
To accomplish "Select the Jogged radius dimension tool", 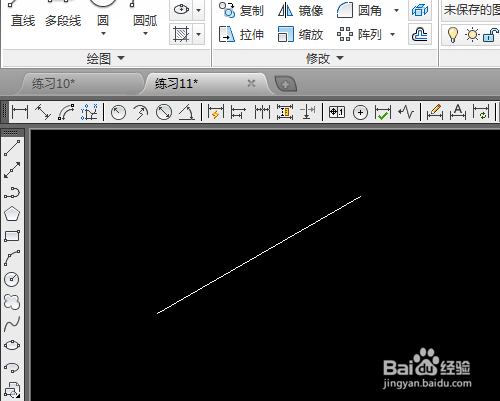I will point(141,112).
